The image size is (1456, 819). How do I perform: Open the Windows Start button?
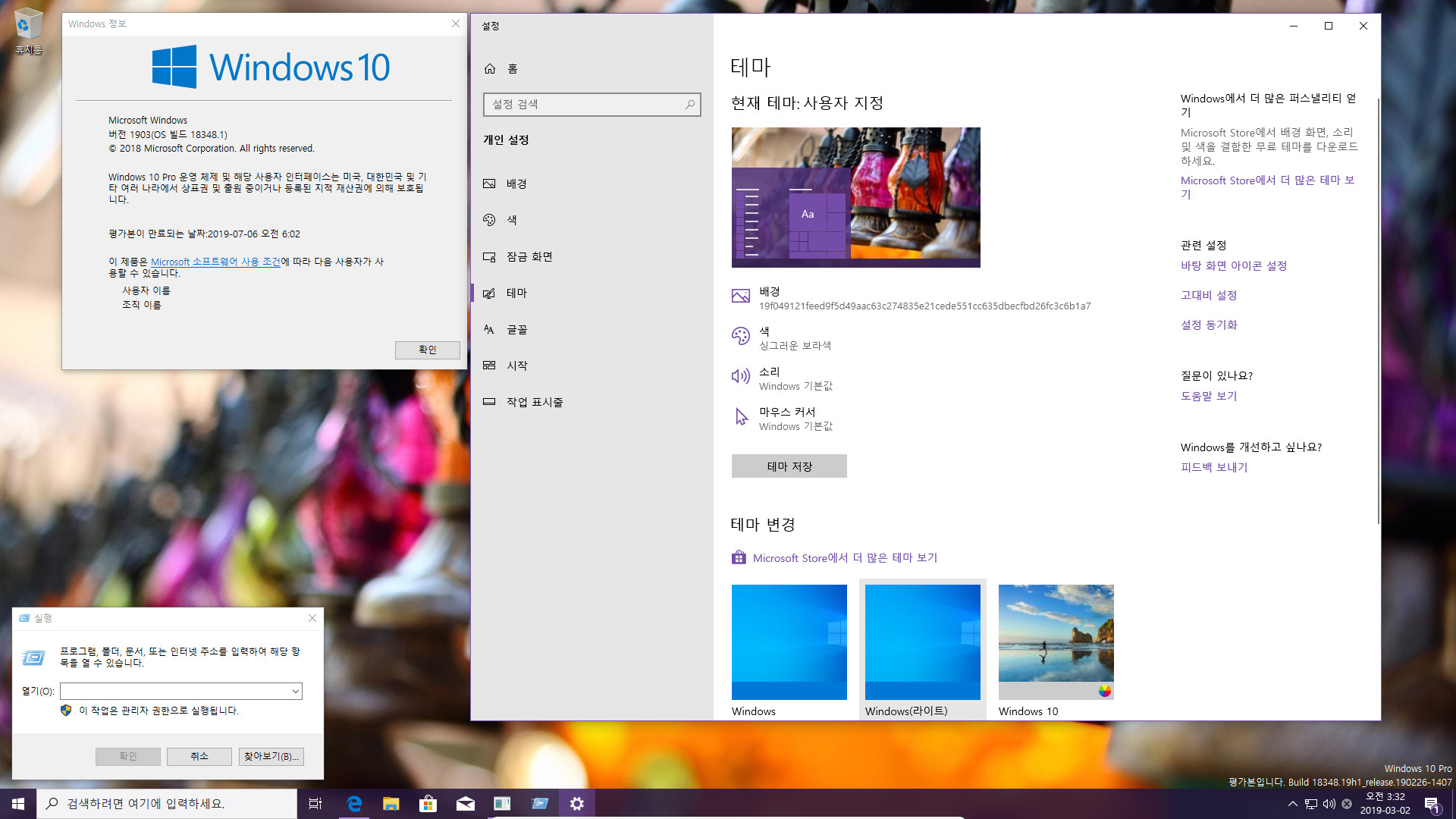click(x=18, y=804)
